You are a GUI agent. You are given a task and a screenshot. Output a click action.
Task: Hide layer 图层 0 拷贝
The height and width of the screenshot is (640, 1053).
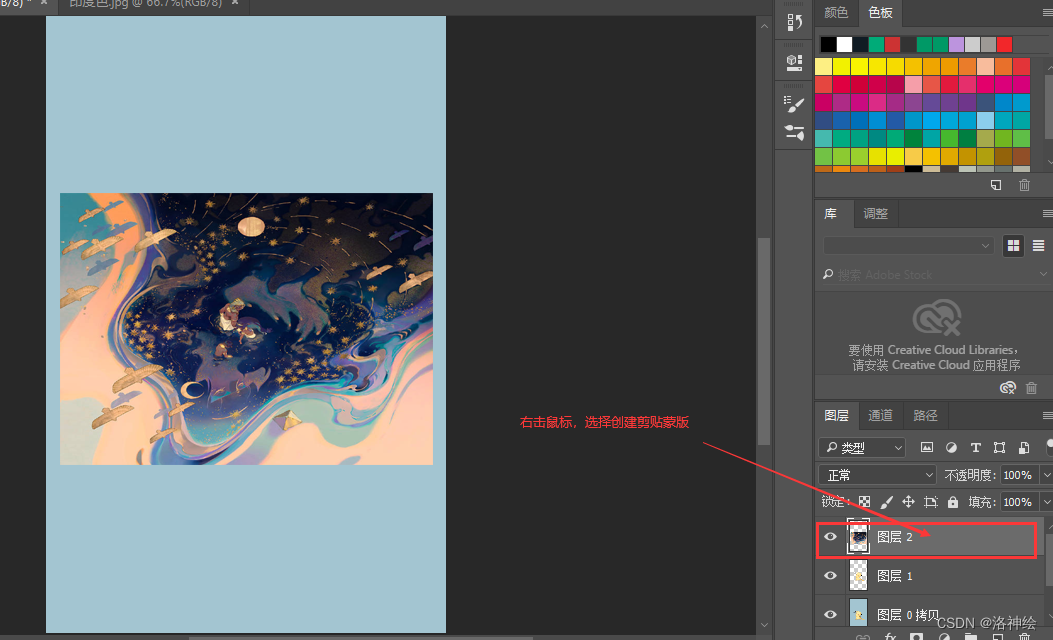[x=831, y=614]
